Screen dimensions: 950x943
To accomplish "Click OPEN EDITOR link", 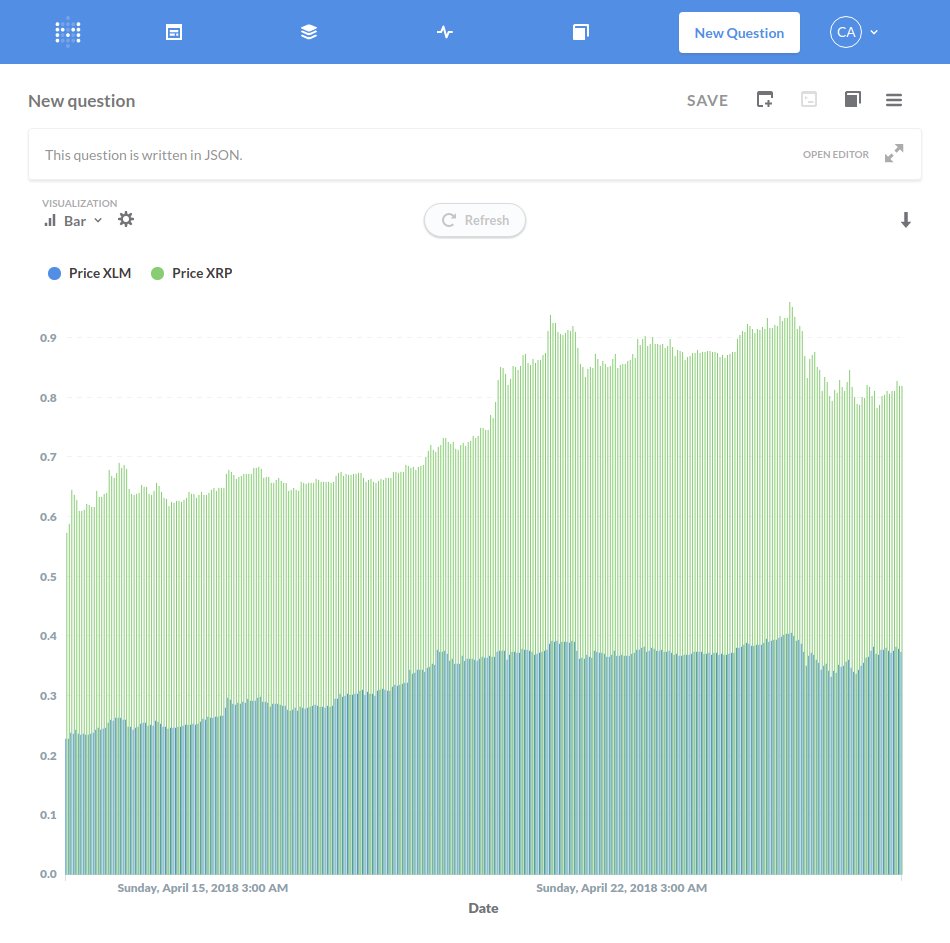I will pyautogui.click(x=835, y=155).
